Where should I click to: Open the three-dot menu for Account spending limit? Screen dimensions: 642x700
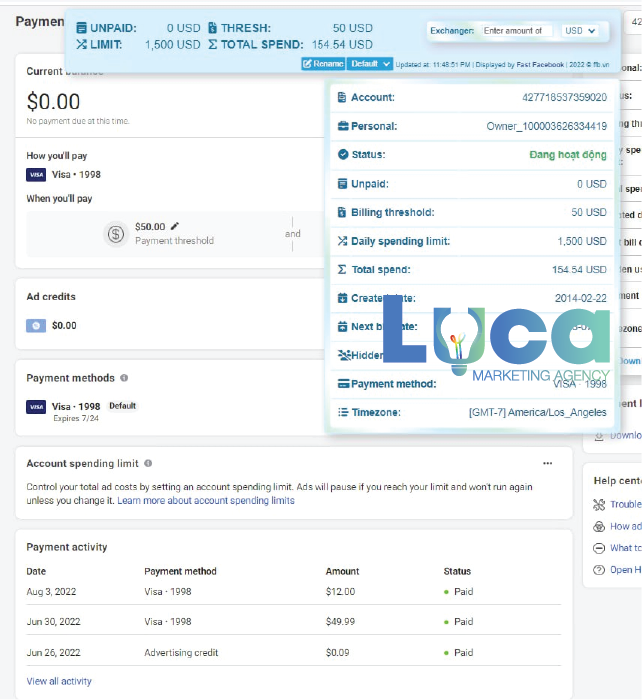click(548, 463)
